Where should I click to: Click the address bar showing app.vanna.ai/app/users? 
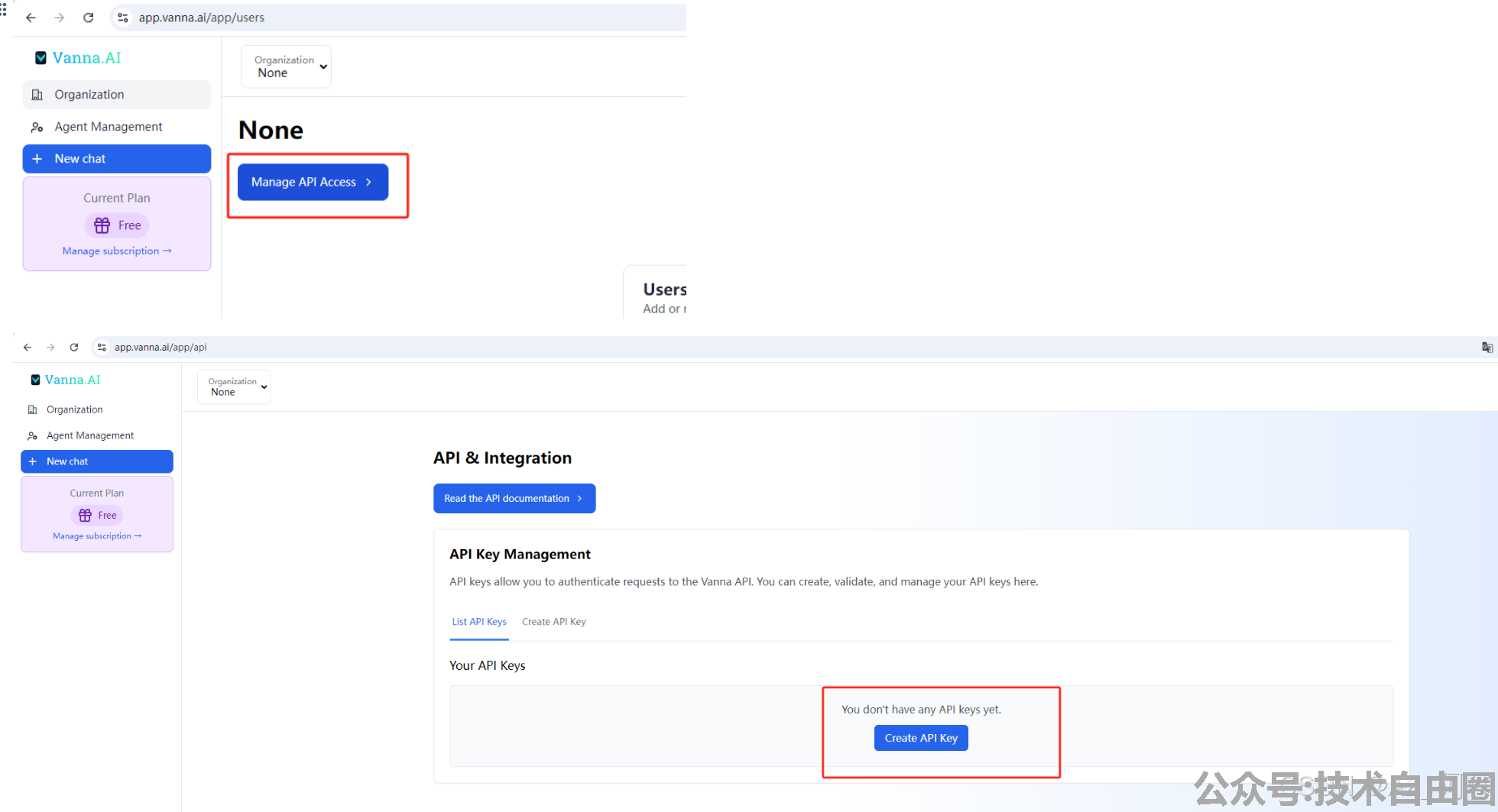click(x=397, y=18)
